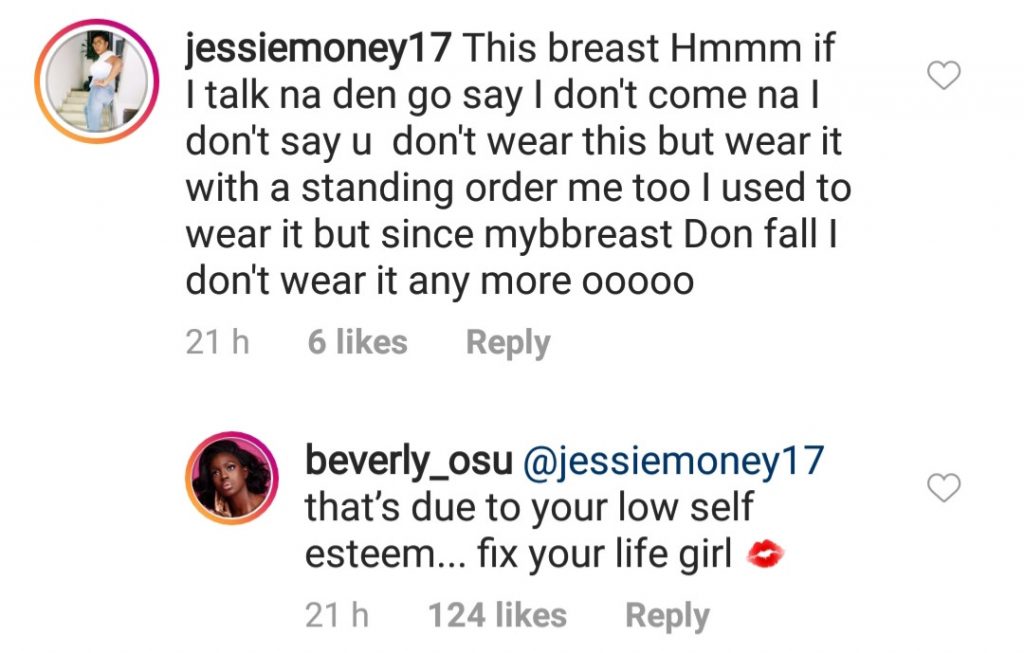Click the 21 h timestamp beside 6 likes
The width and height of the screenshot is (1024, 653).
click(x=217, y=343)
